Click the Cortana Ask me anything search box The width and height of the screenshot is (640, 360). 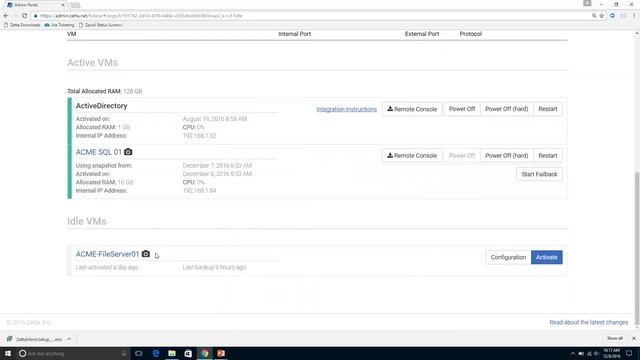tap(73, 353)
